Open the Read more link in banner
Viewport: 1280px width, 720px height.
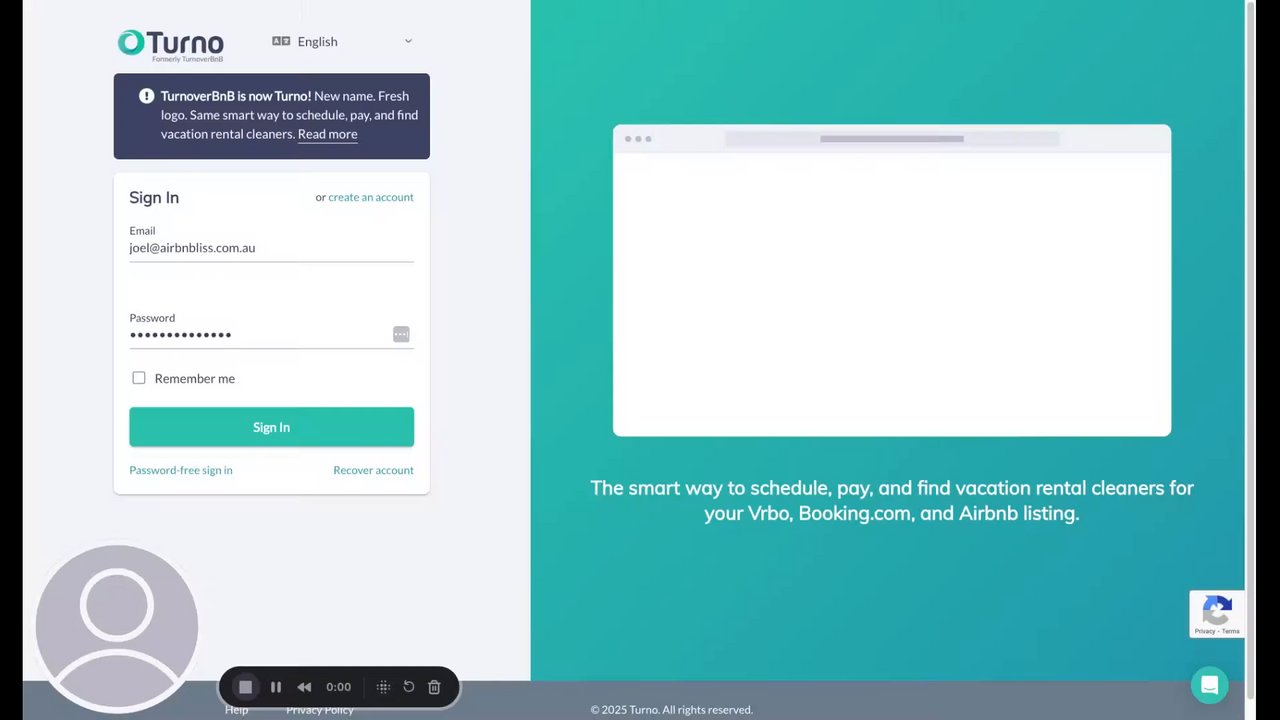[x=327, y=134]
